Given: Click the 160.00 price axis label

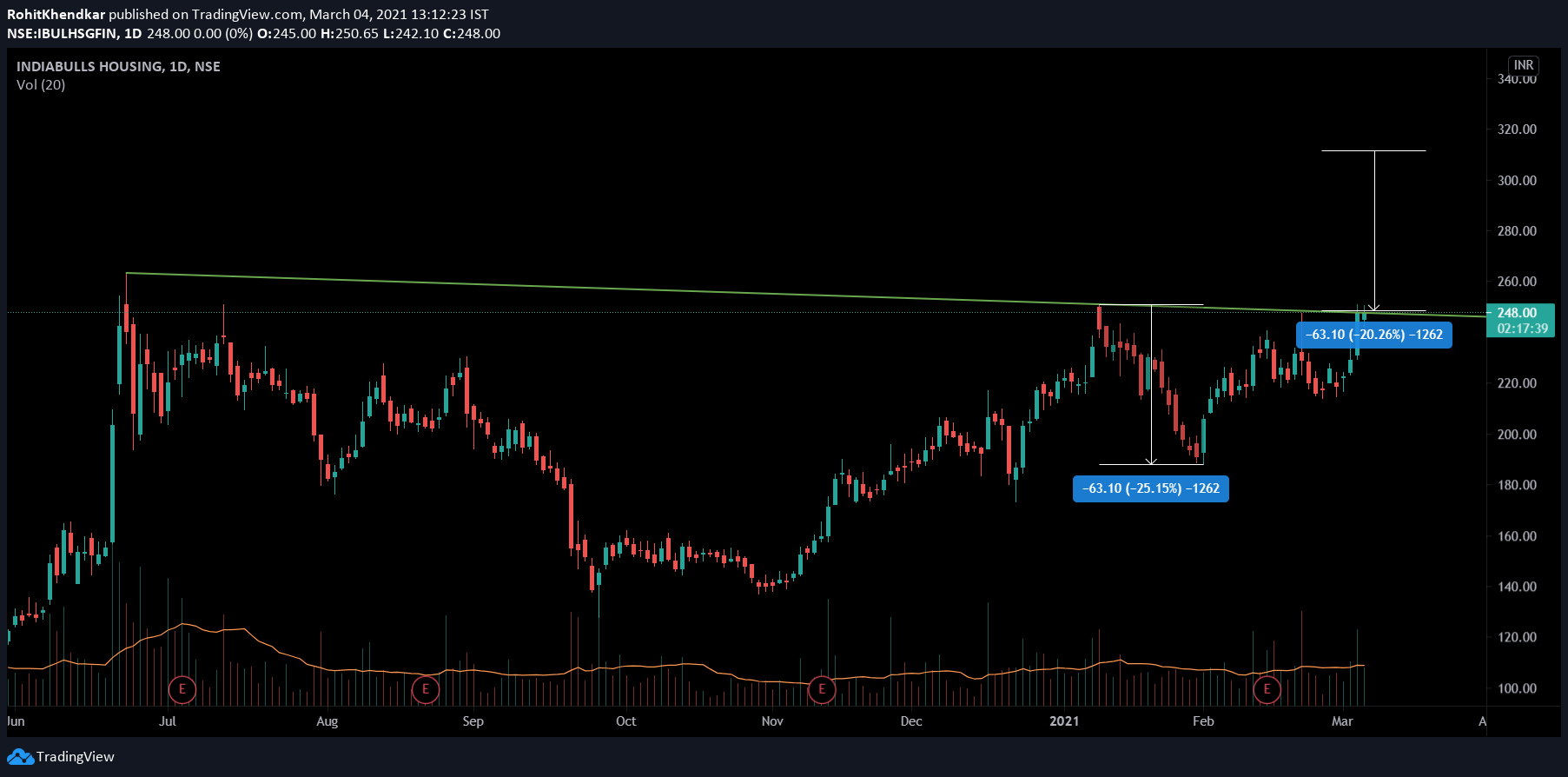Looking at the screenshot, I should click(x=1517, y=536).
